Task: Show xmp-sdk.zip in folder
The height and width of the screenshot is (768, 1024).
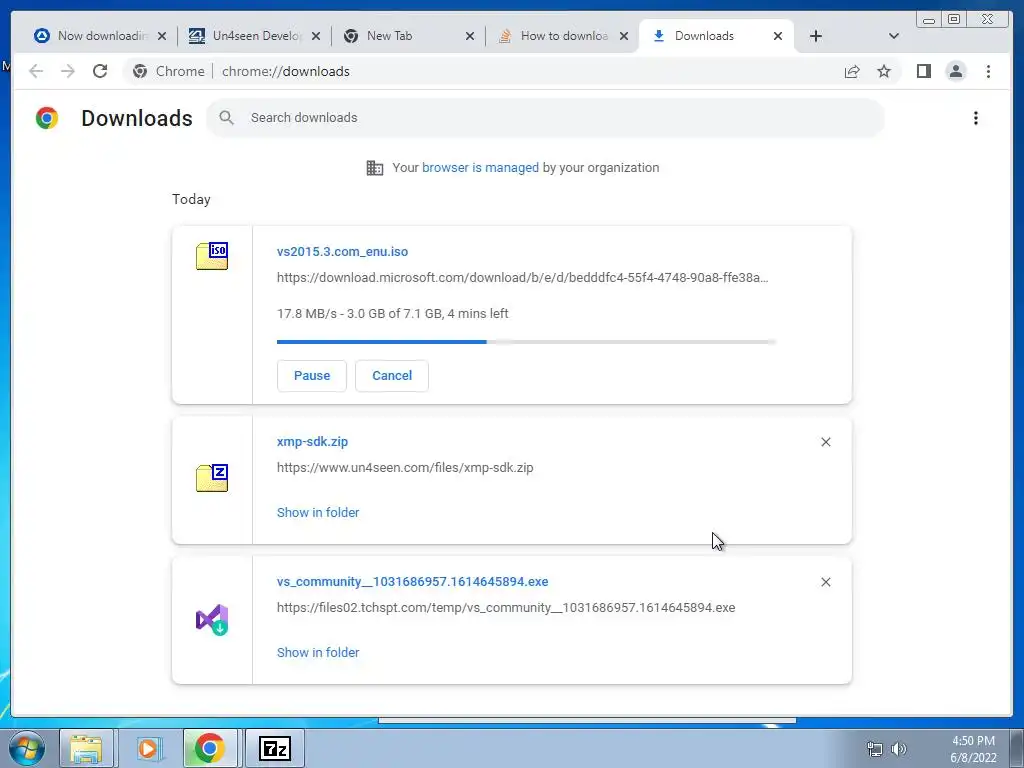Action: pyautogui.click(x=318, y=513)
